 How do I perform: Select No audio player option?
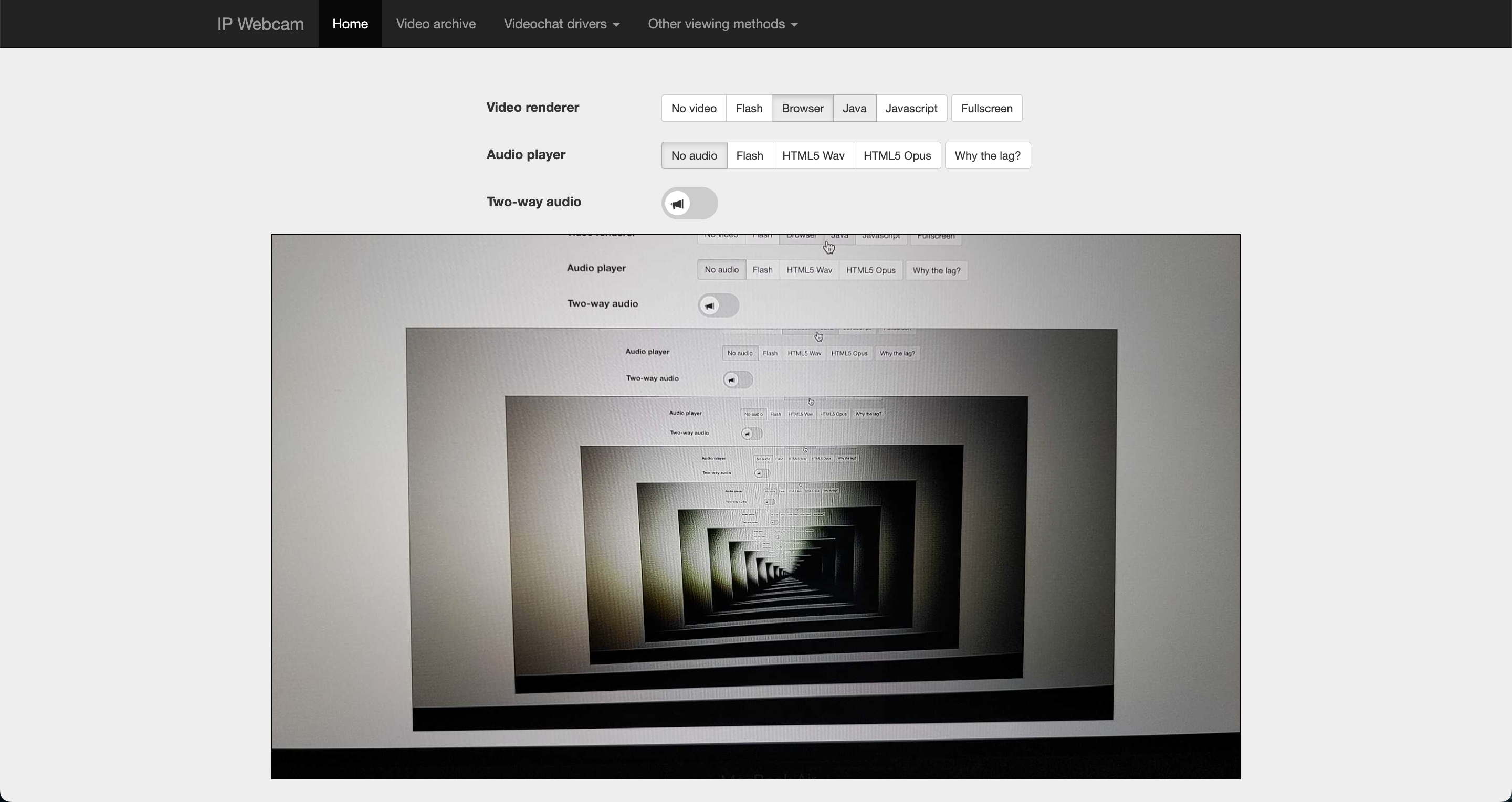click(694, 155)
